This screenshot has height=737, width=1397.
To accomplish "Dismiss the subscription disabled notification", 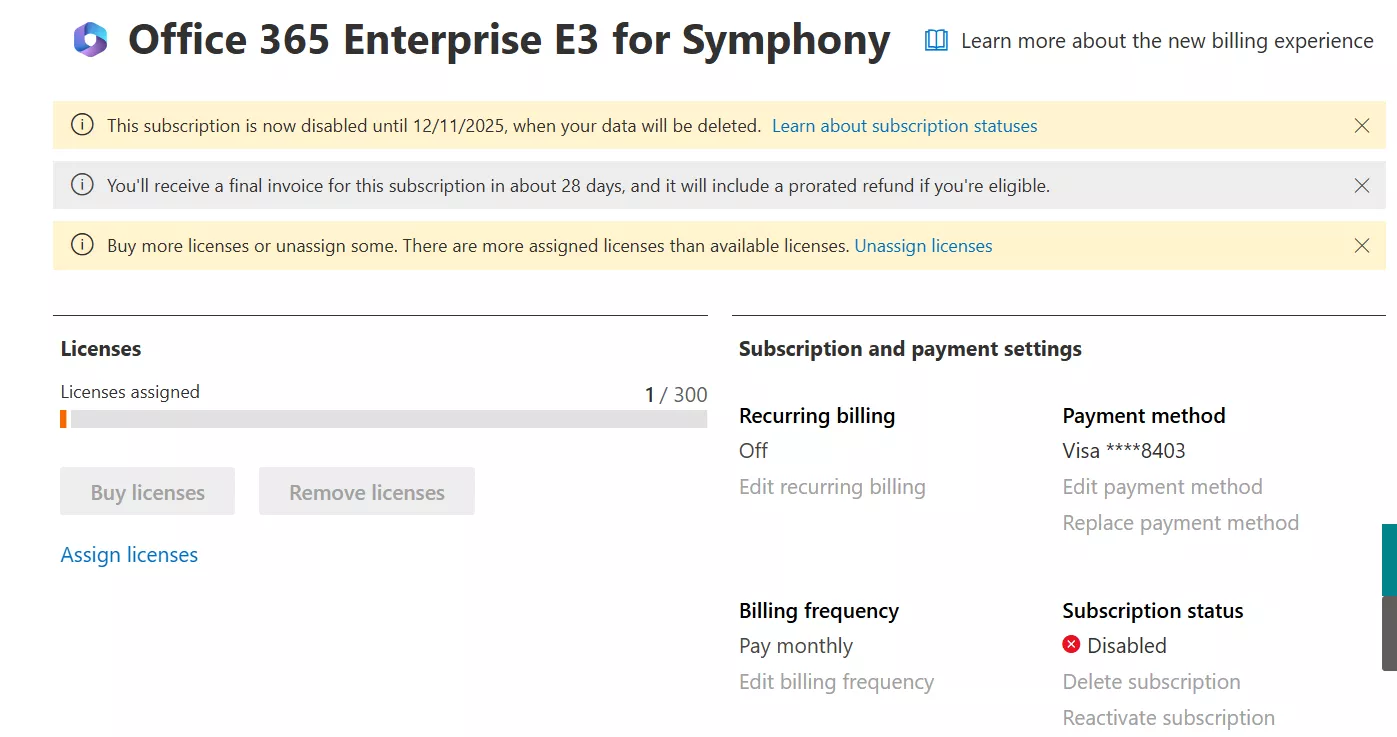I will coord(1361,126).
